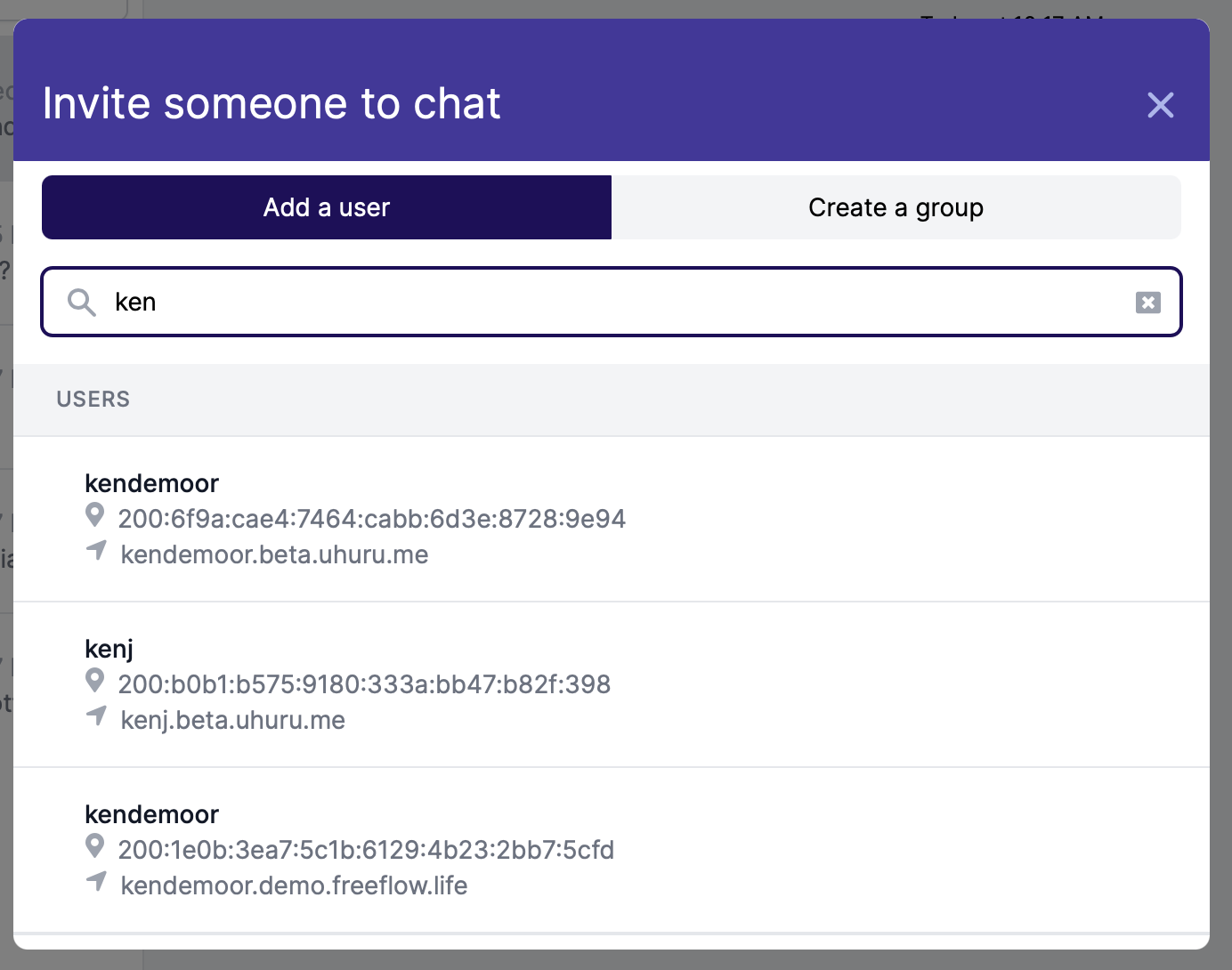This screenshot has height=970, width=1232.
Task: Switch to the Create a group tab
Action: click(x=896, y=207)
